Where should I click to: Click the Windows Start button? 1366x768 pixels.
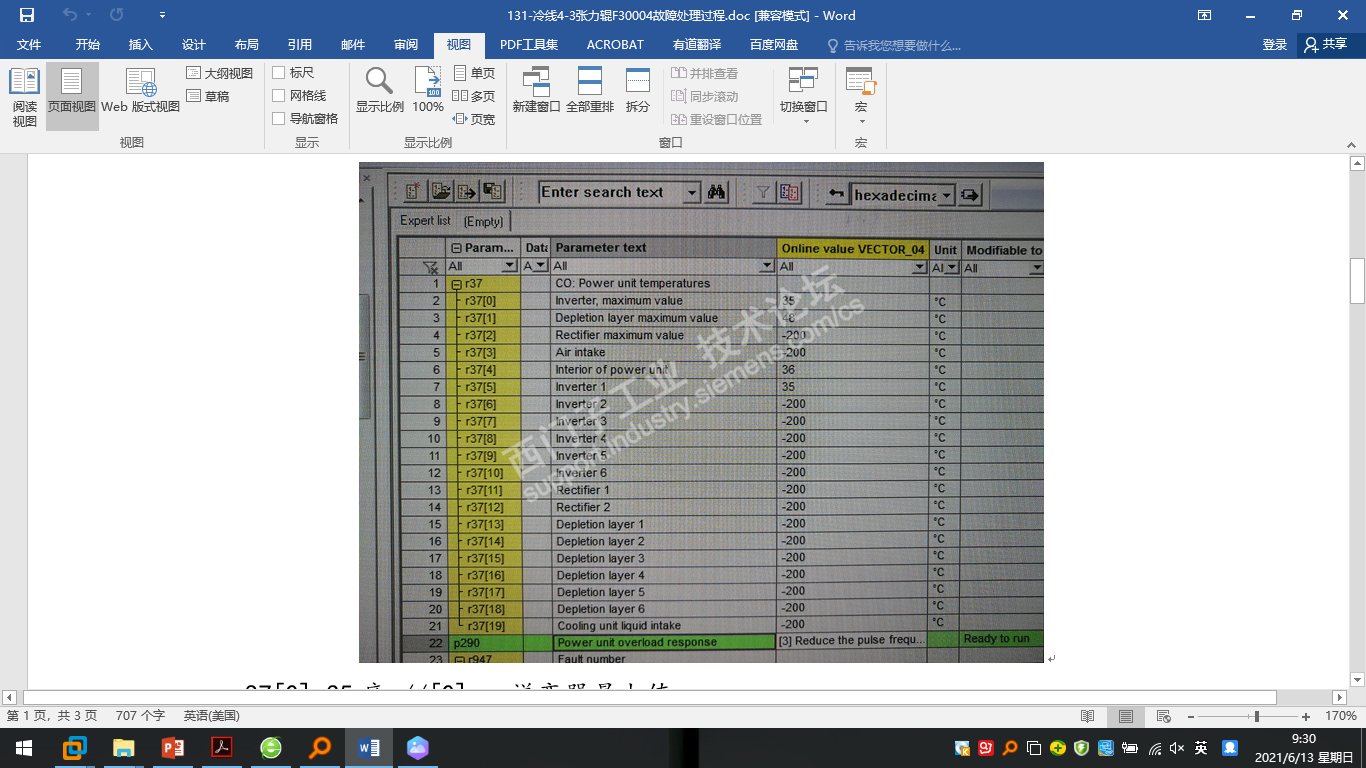click(x=24, y=747)
